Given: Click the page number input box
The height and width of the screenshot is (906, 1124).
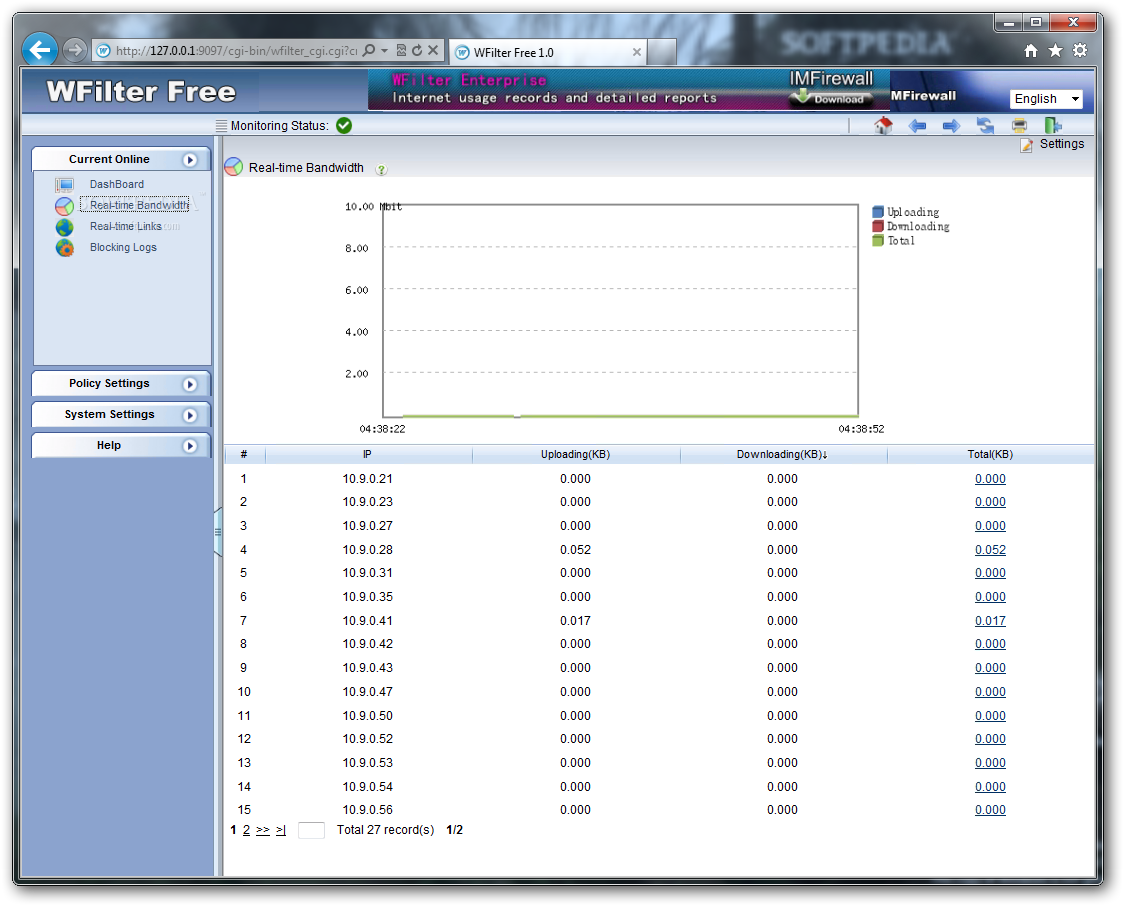Looking at the screenshot, I should pos(311,830).
